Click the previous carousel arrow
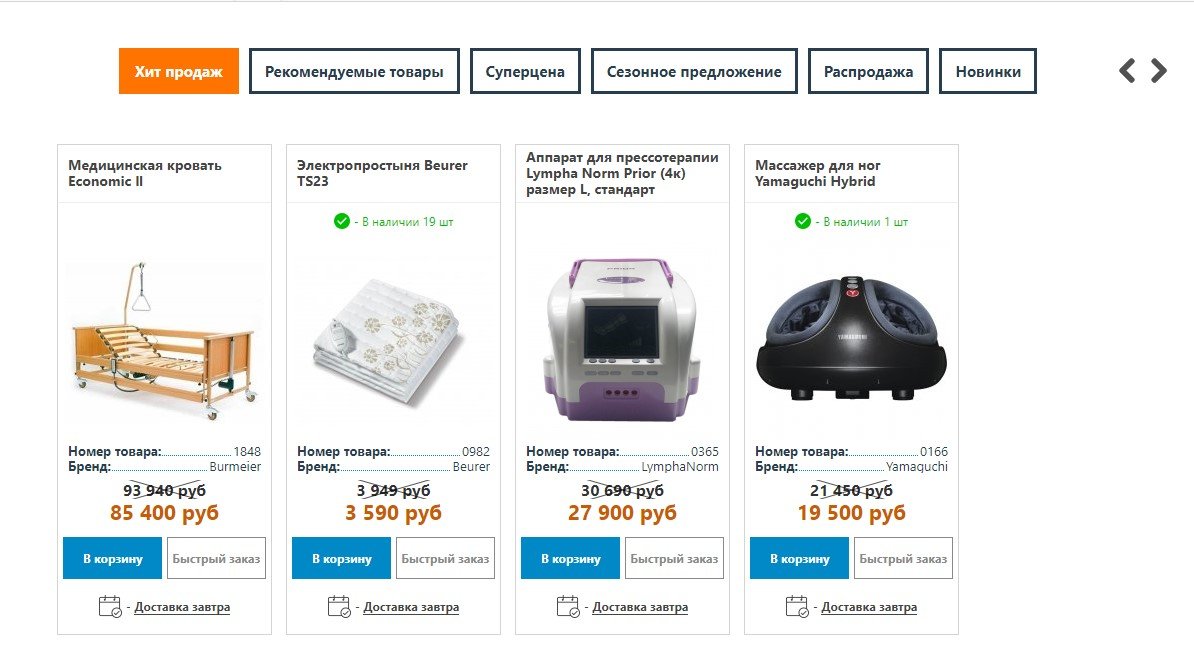Image resolution: width=1194 pixels, height=660 pixels. [1127, 70]
